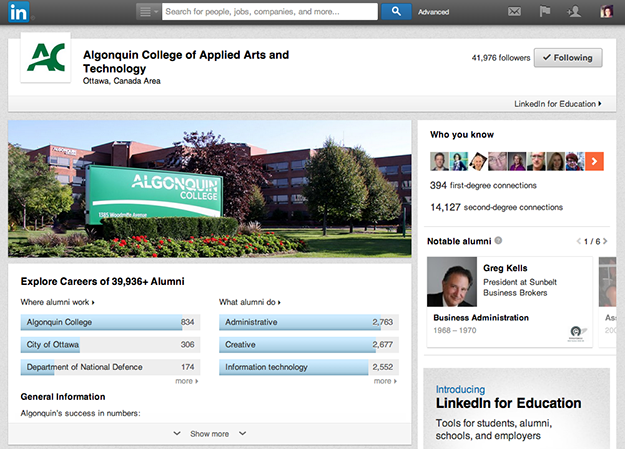Open the LinkedIn home logo
625x449 pixels.
click(x=18, y=12)
